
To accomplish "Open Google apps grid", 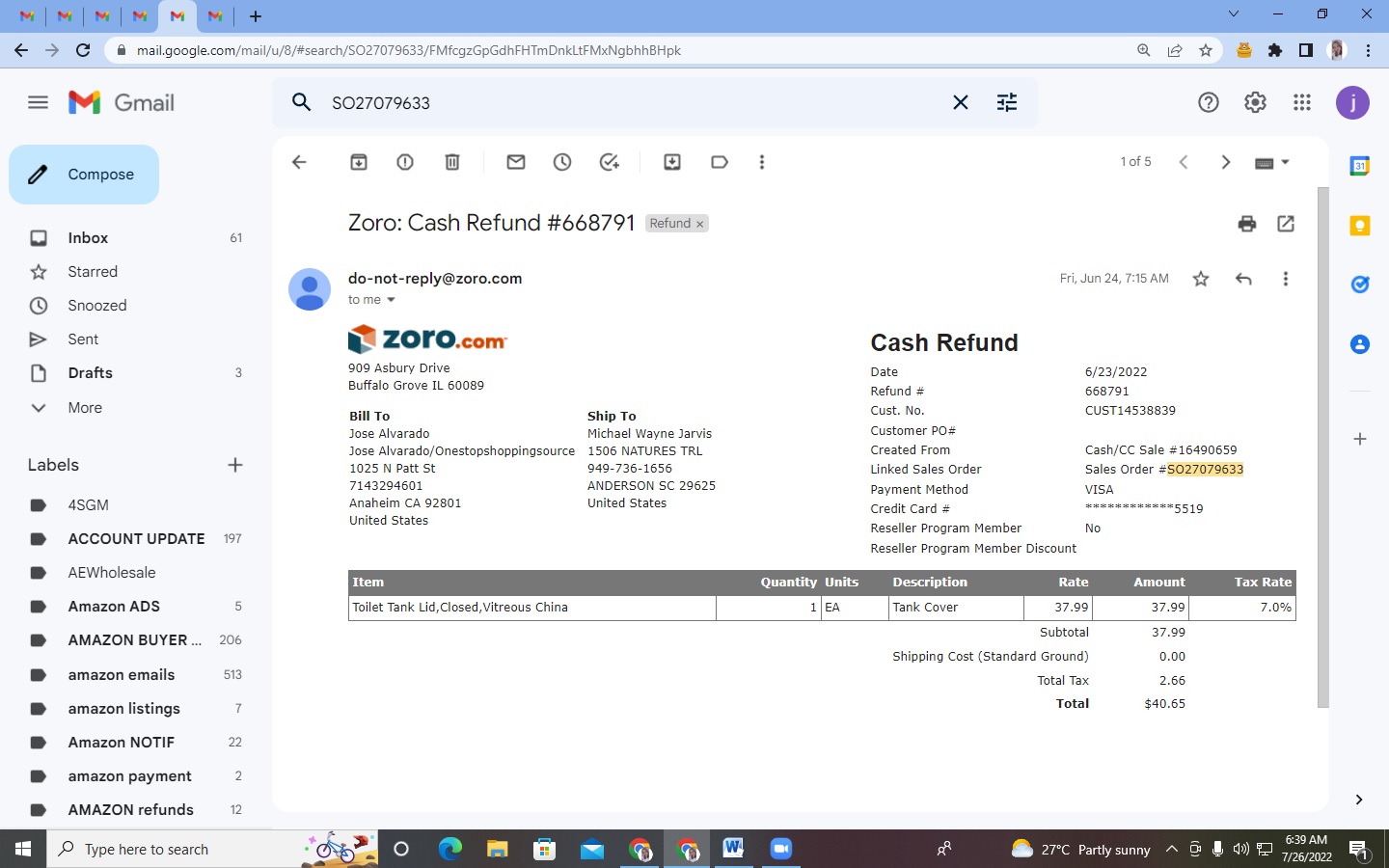I will pos(1302,102).
